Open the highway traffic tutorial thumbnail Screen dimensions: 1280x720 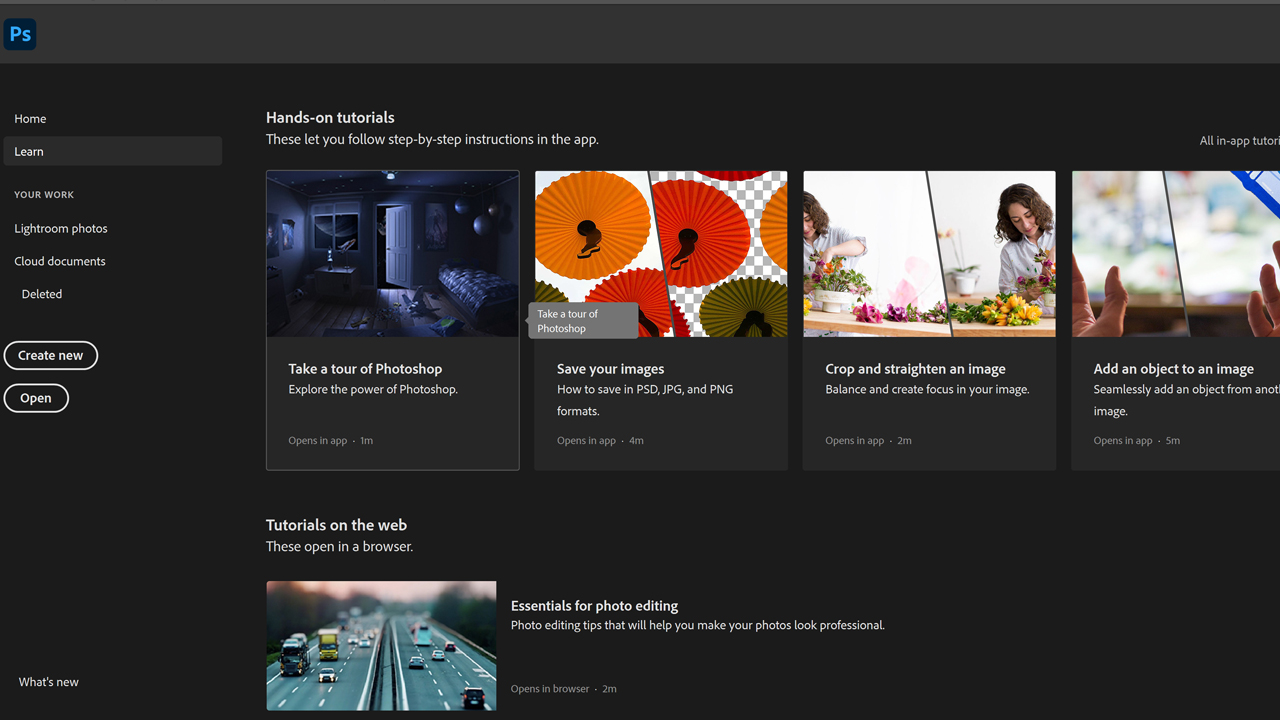[x=381, y=646]
